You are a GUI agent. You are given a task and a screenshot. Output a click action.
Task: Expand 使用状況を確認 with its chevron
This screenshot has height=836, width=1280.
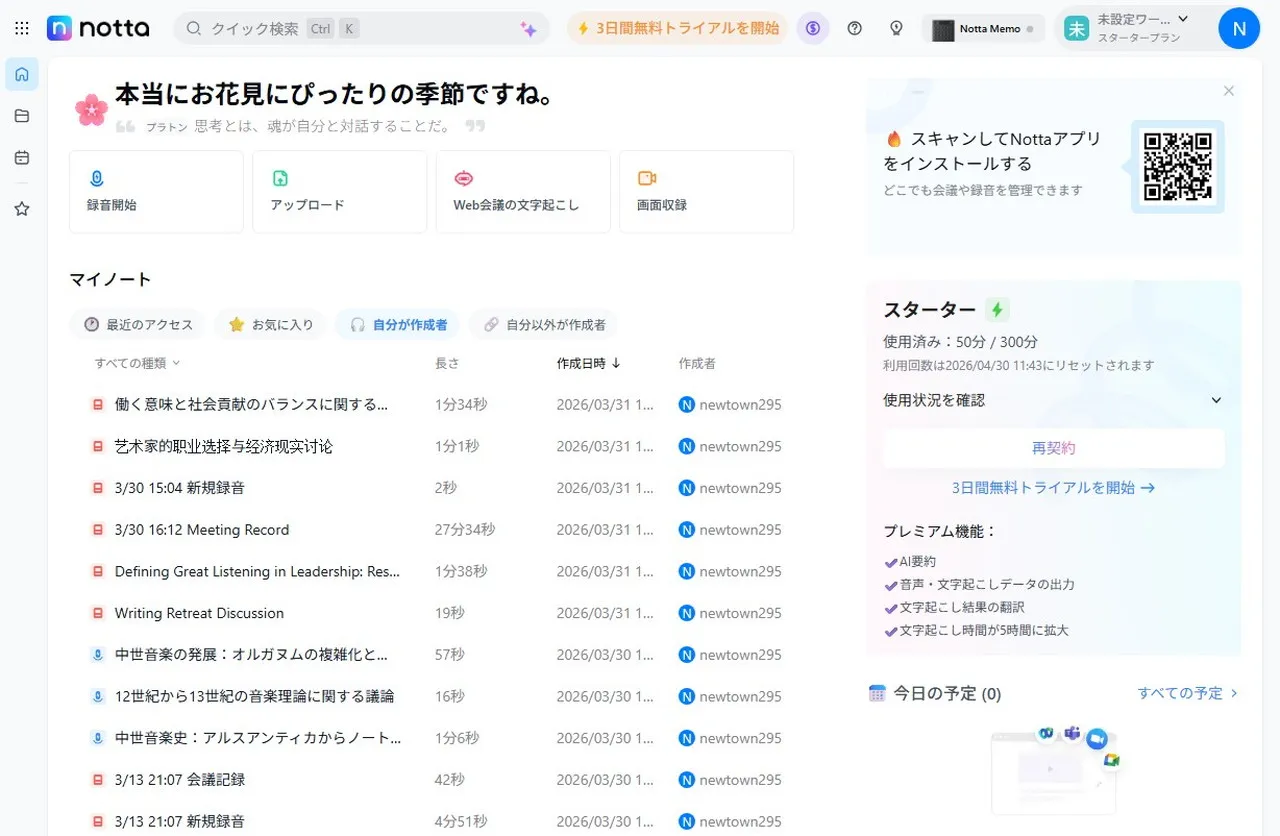coord(1215,399)
